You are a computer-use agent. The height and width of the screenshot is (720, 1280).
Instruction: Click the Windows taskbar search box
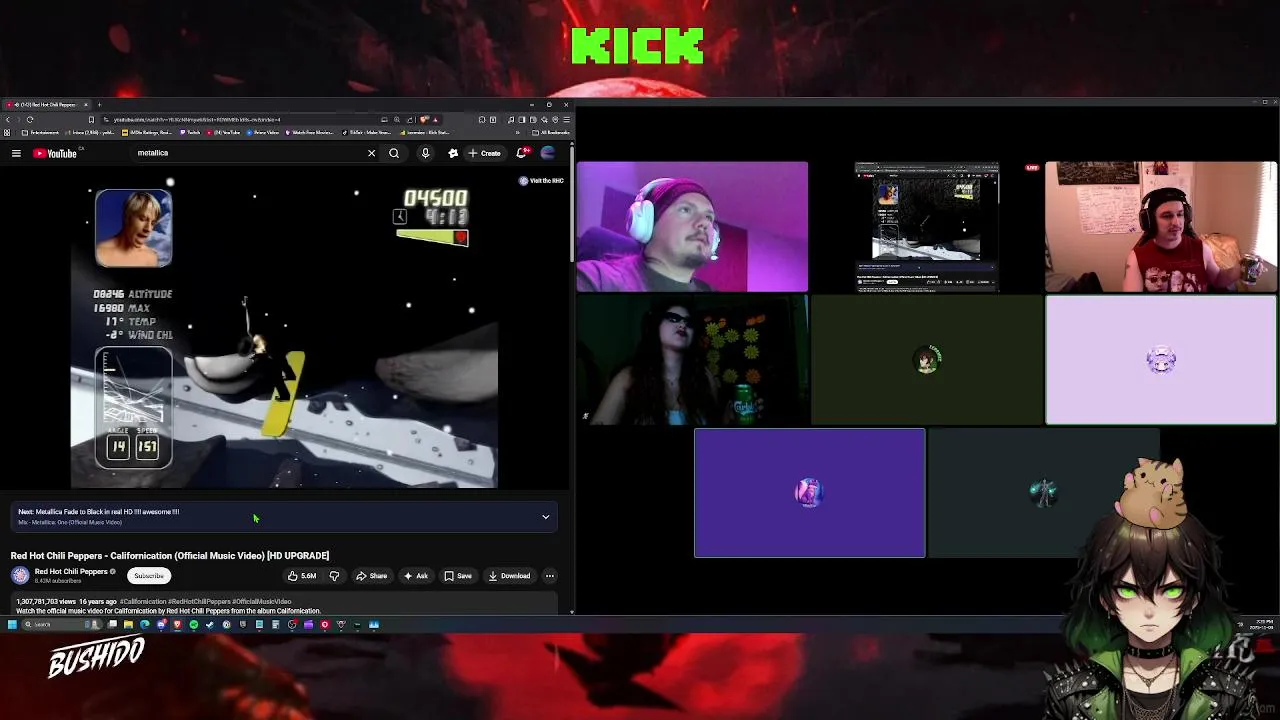click(x=62, y=625)
